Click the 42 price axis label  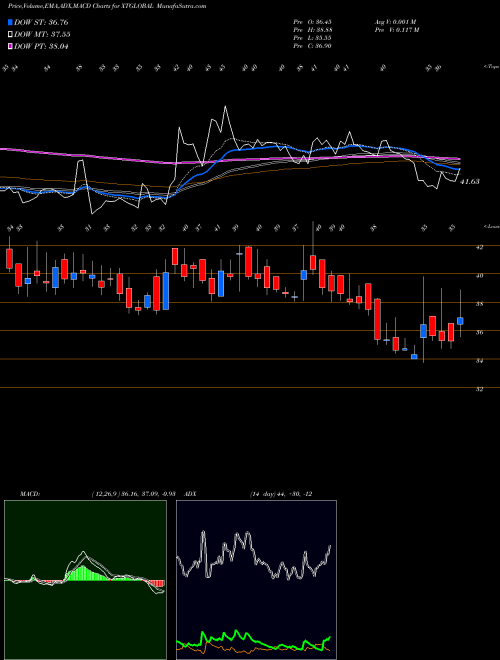pos(479,248)
